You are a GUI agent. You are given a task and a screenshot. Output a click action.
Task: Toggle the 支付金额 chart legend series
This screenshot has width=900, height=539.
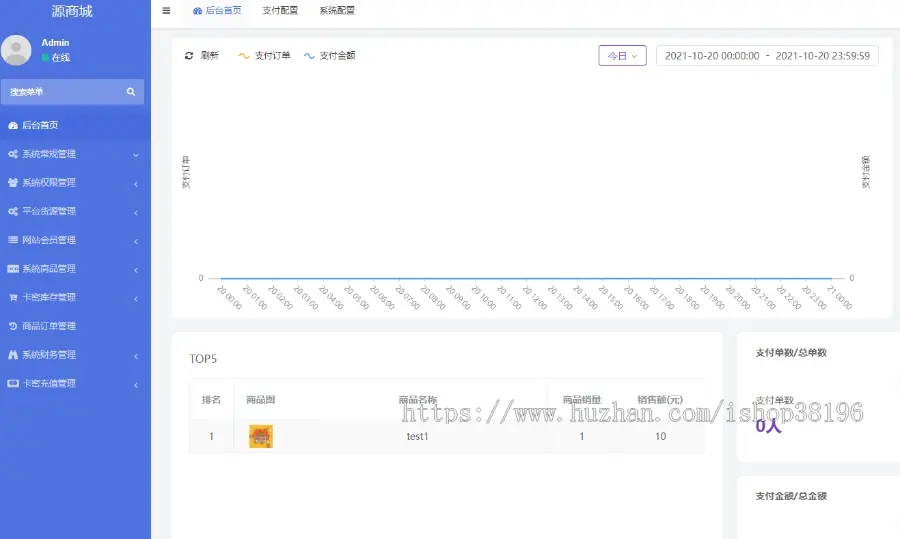click(329, 56)
